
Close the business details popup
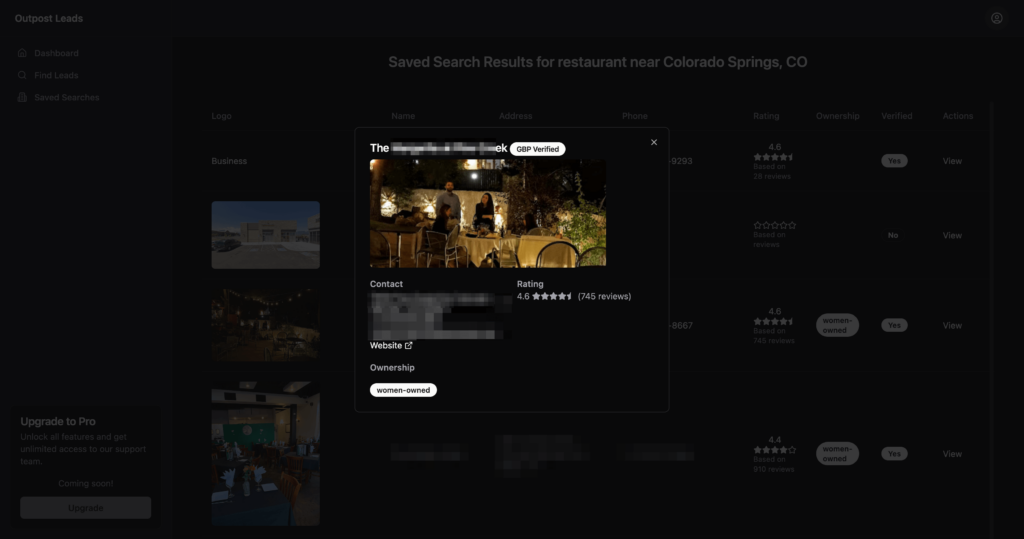point(654,142)
